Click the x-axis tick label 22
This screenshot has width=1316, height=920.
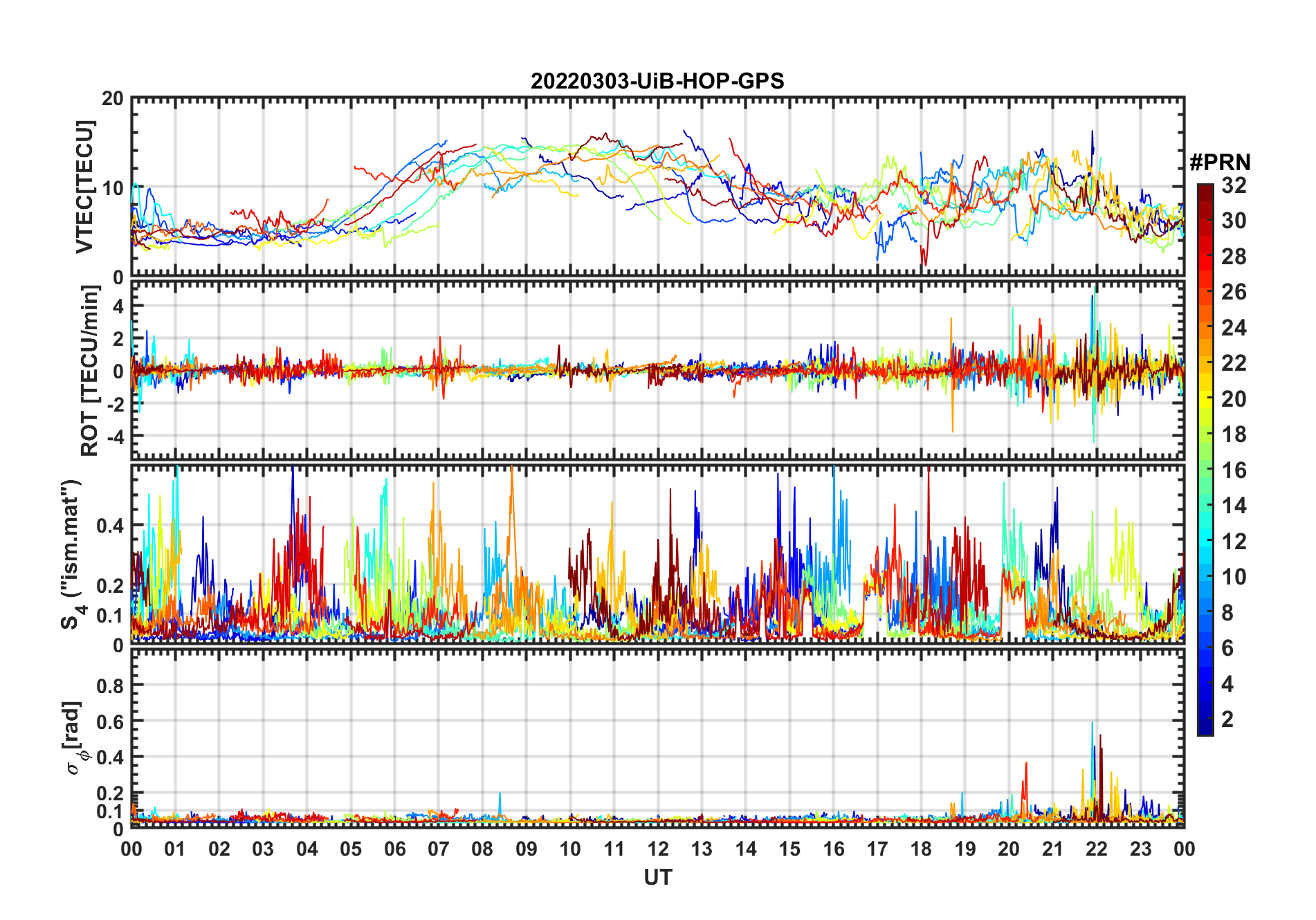1097,849
